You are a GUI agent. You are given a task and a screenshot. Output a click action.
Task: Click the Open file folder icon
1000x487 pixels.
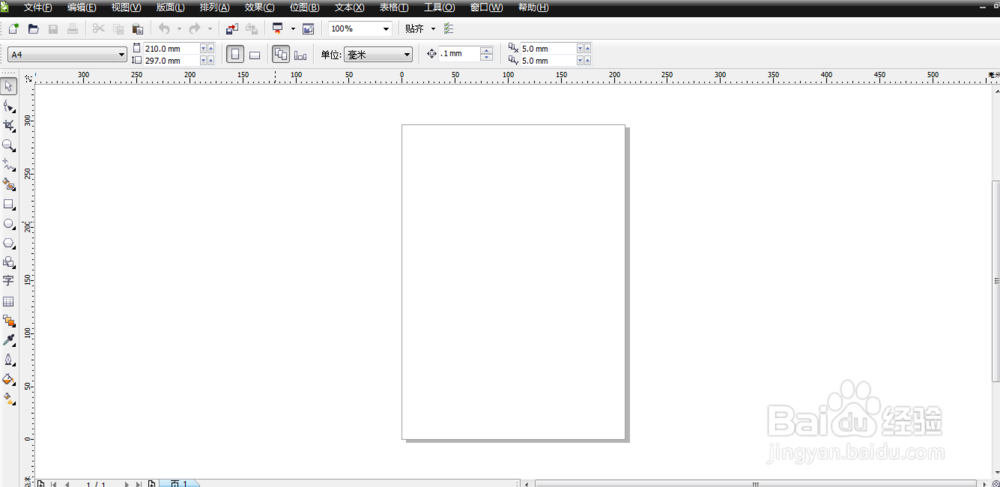33,29
